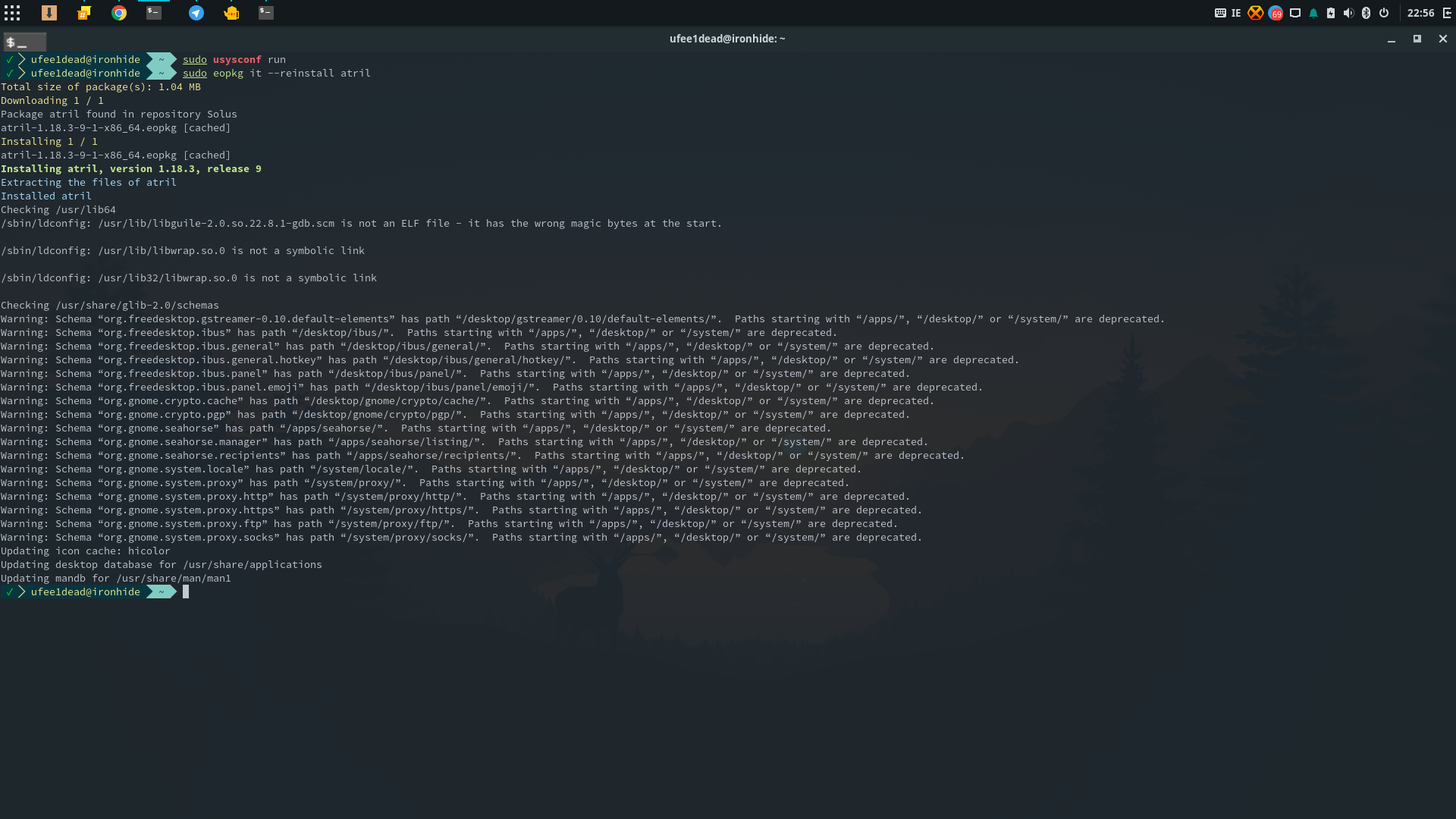Open notifications via the green bell icon
Screen dimensions: 1456x819
point(1313,13)
